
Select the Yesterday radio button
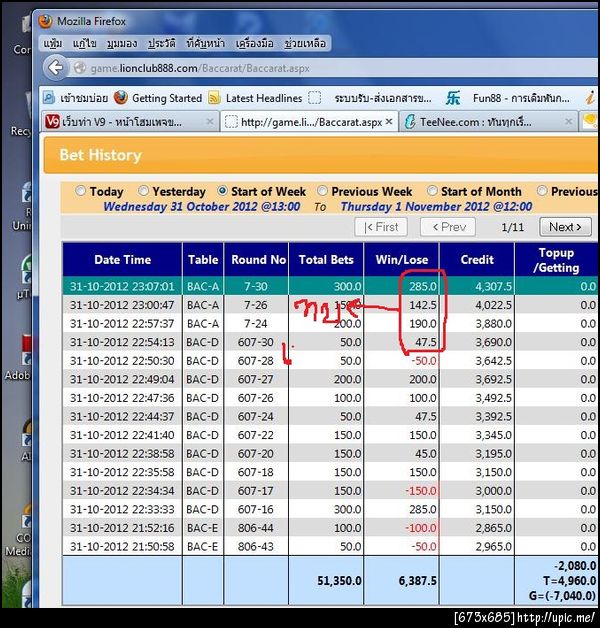pyautogui.click(x=143, y=191)
